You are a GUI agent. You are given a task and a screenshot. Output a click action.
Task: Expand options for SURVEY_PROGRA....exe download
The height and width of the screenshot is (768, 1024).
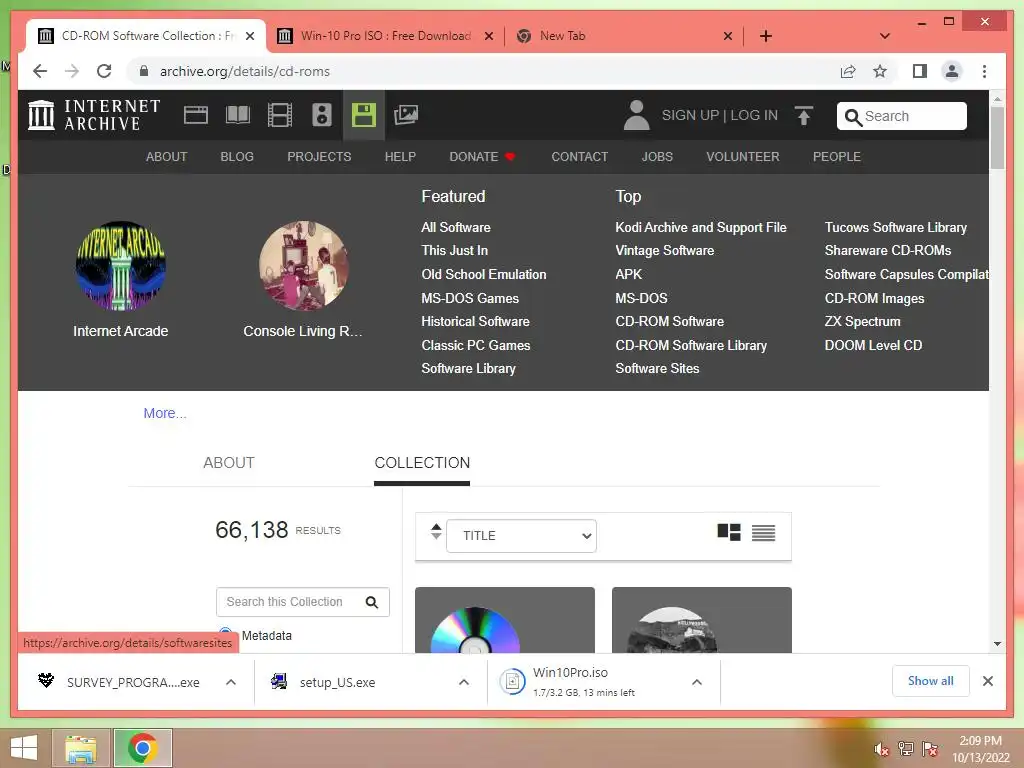231,682
